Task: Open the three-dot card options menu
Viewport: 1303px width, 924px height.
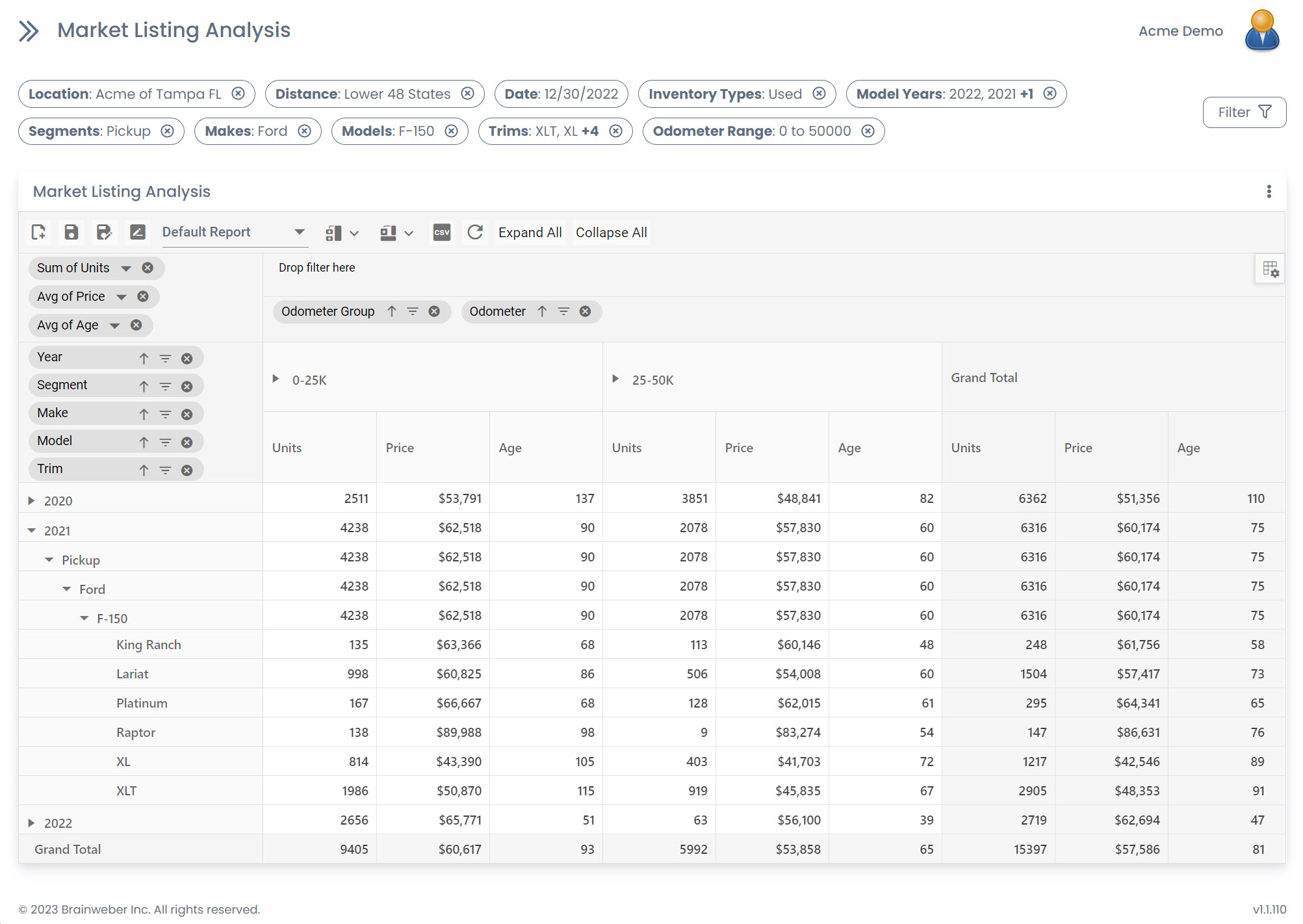Action: point(1269,192)
